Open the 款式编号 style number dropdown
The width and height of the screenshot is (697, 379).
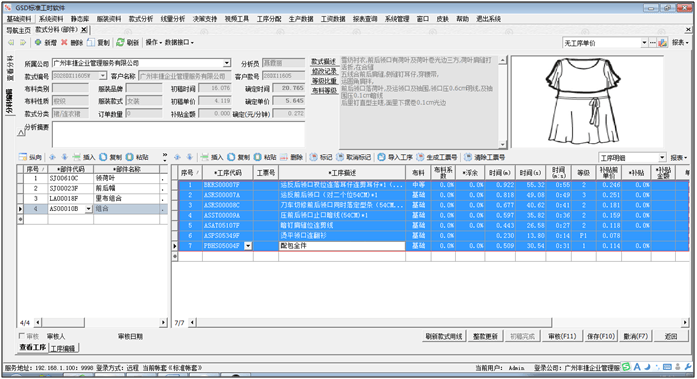pos(103,76)
